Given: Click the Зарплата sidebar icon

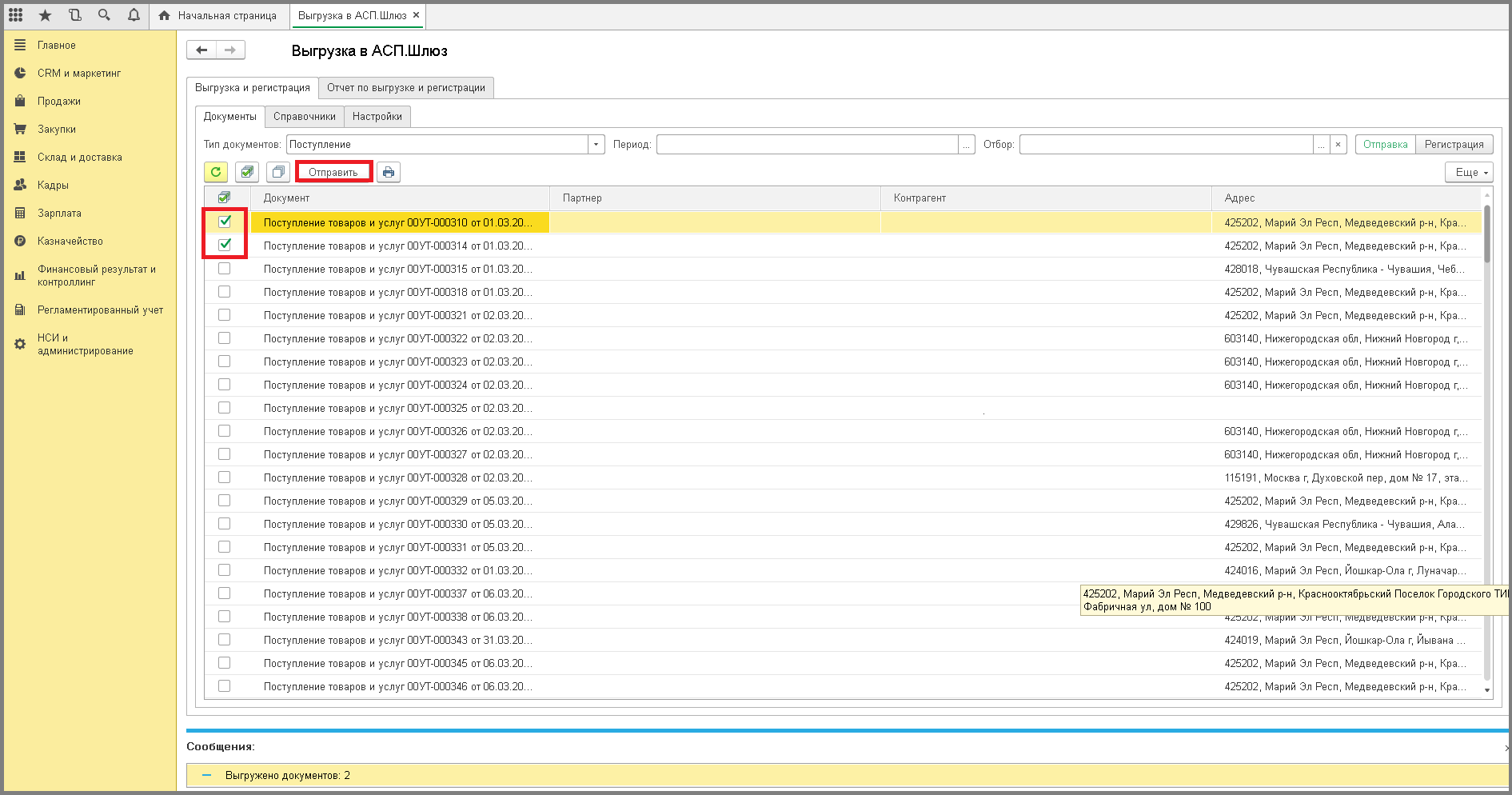Looking at the screenshot, I should pos(20,213).
